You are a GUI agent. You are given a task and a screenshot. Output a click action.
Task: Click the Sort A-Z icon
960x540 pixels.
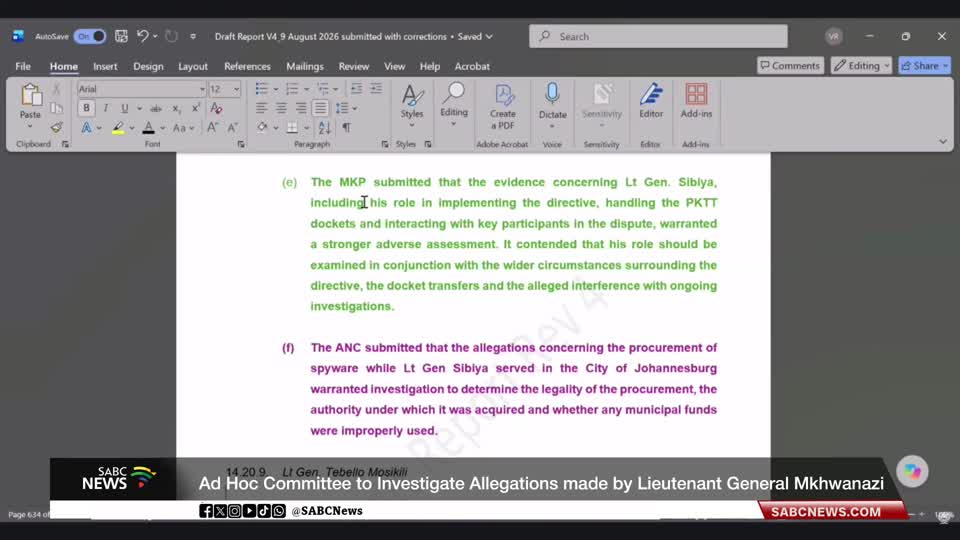[x=324, y=127]
